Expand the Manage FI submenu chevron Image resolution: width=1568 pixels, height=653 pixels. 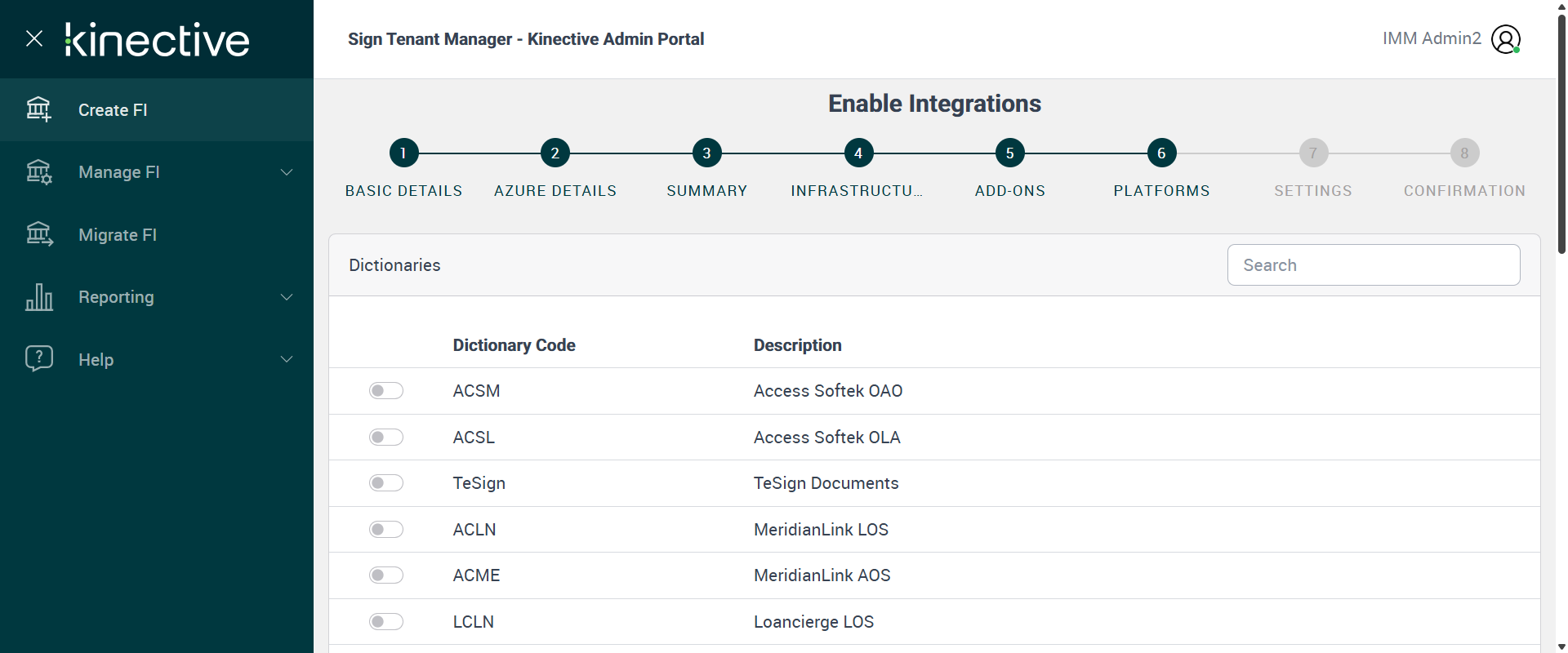[x=287, y=172]
